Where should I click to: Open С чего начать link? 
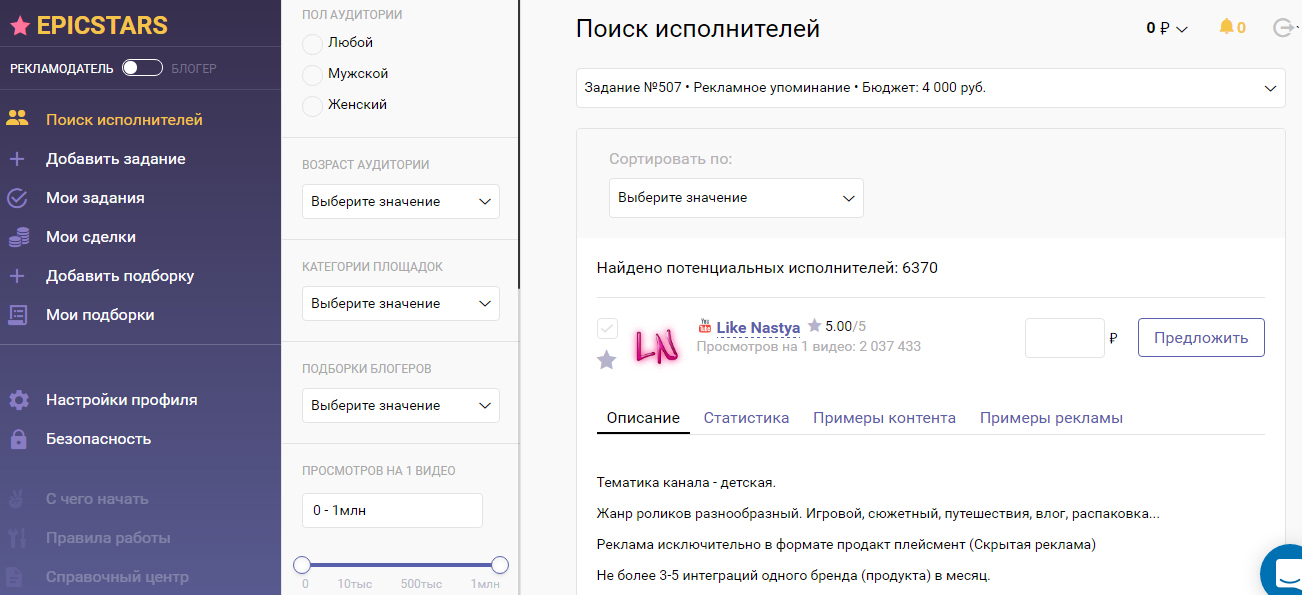tap(97, 499)
